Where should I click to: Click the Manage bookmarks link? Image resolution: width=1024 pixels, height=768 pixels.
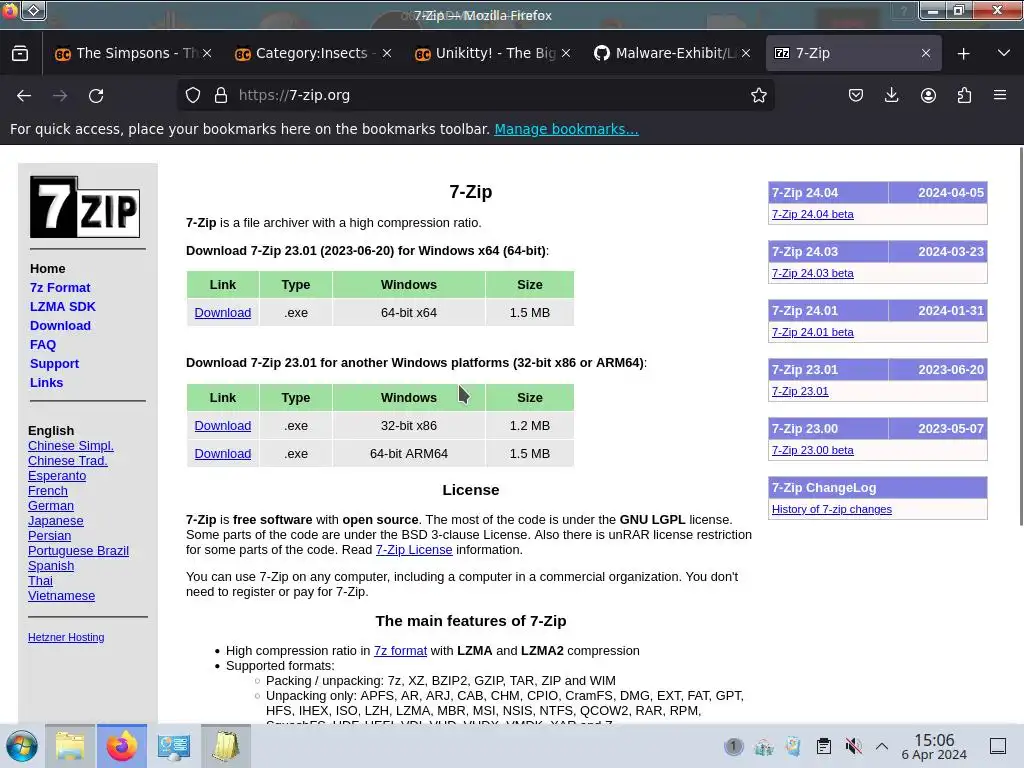click(x=566, y=129)
